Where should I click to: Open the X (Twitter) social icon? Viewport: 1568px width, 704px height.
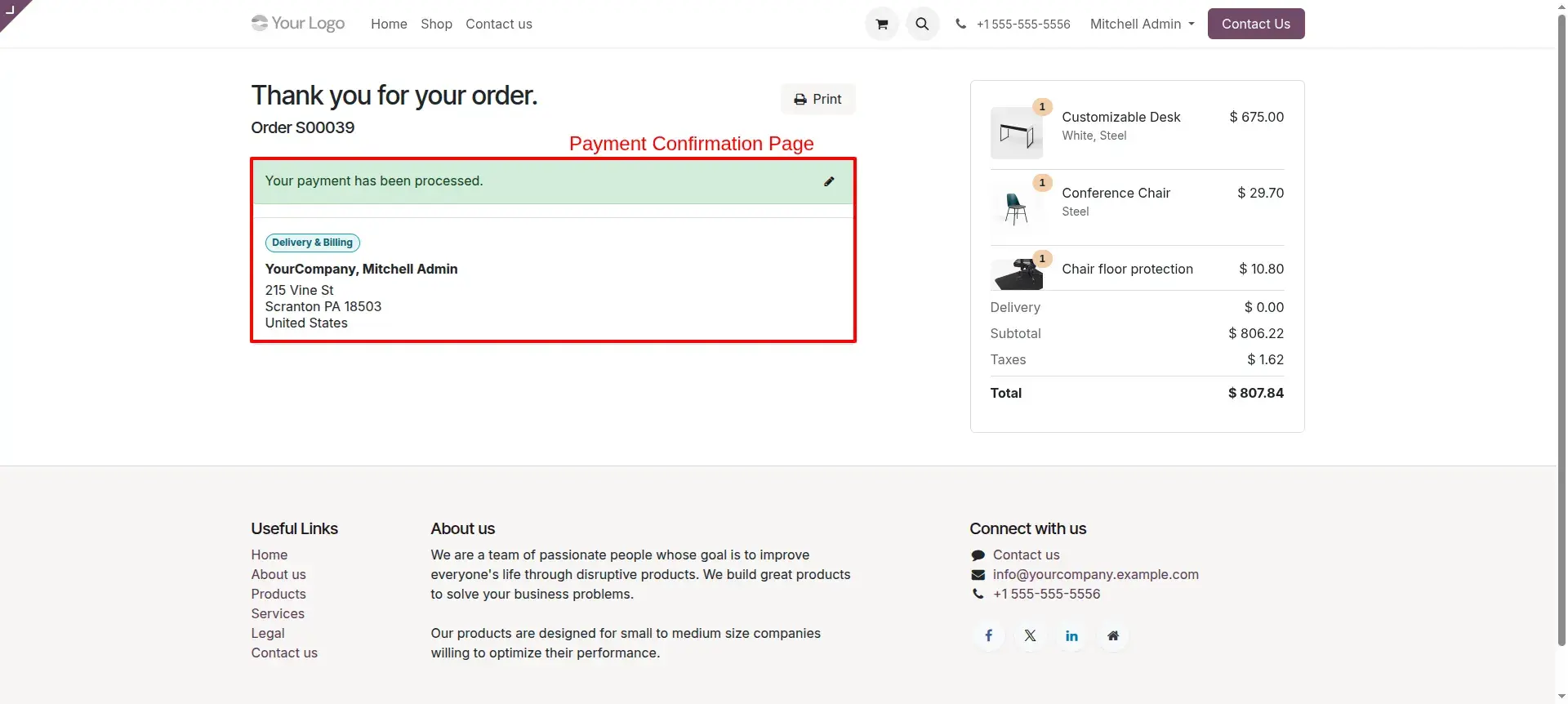[x=1030, y=635]
